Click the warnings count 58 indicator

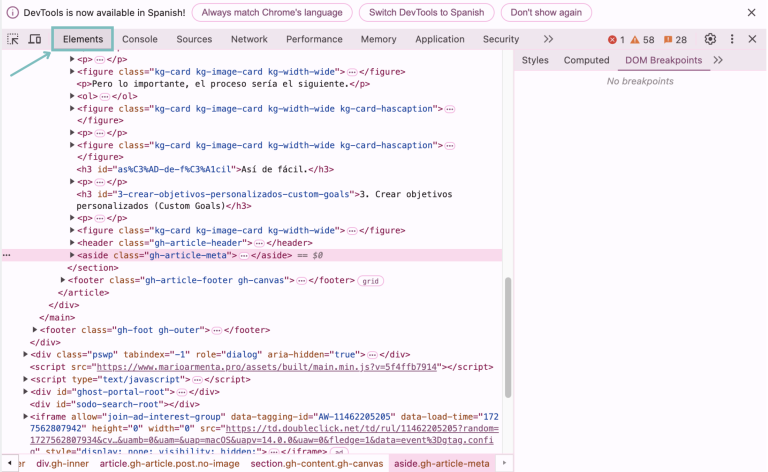[642, 40]
